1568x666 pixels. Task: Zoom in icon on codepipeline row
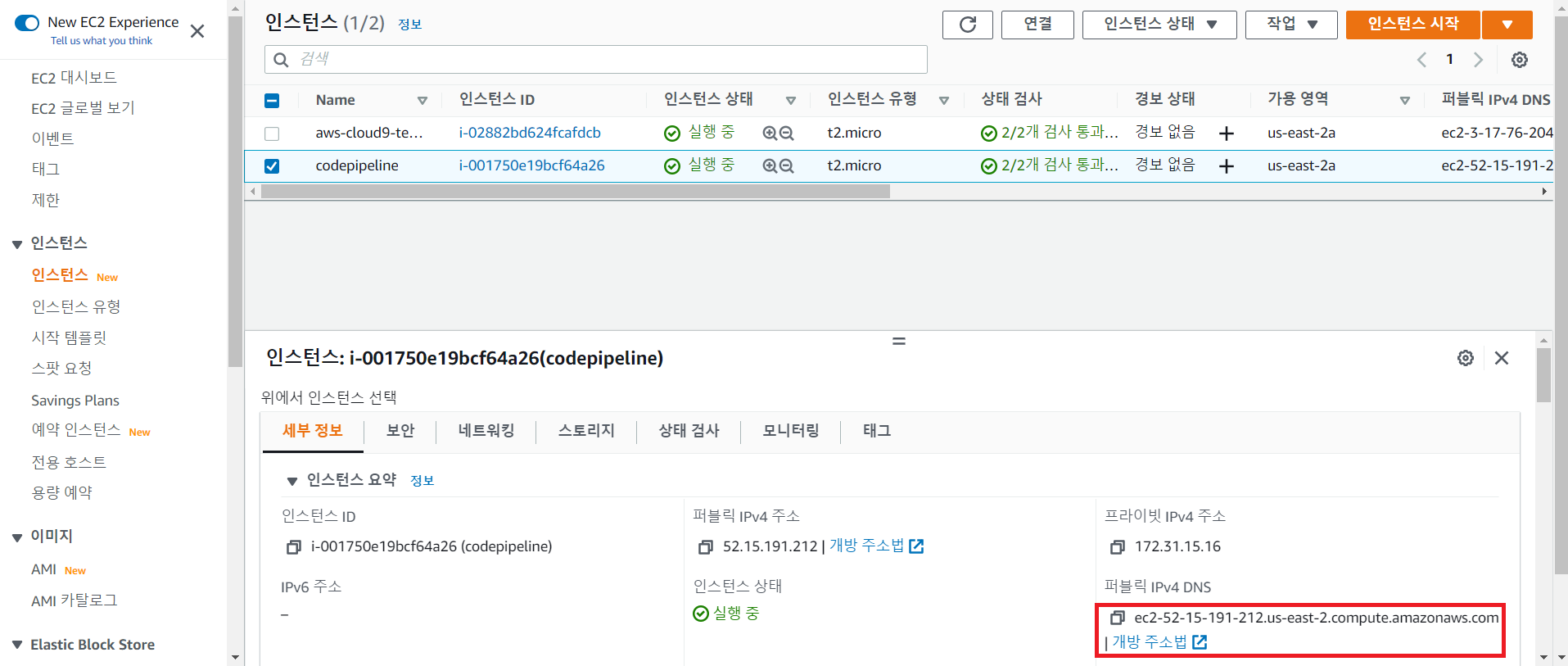(x=770, y=165)
